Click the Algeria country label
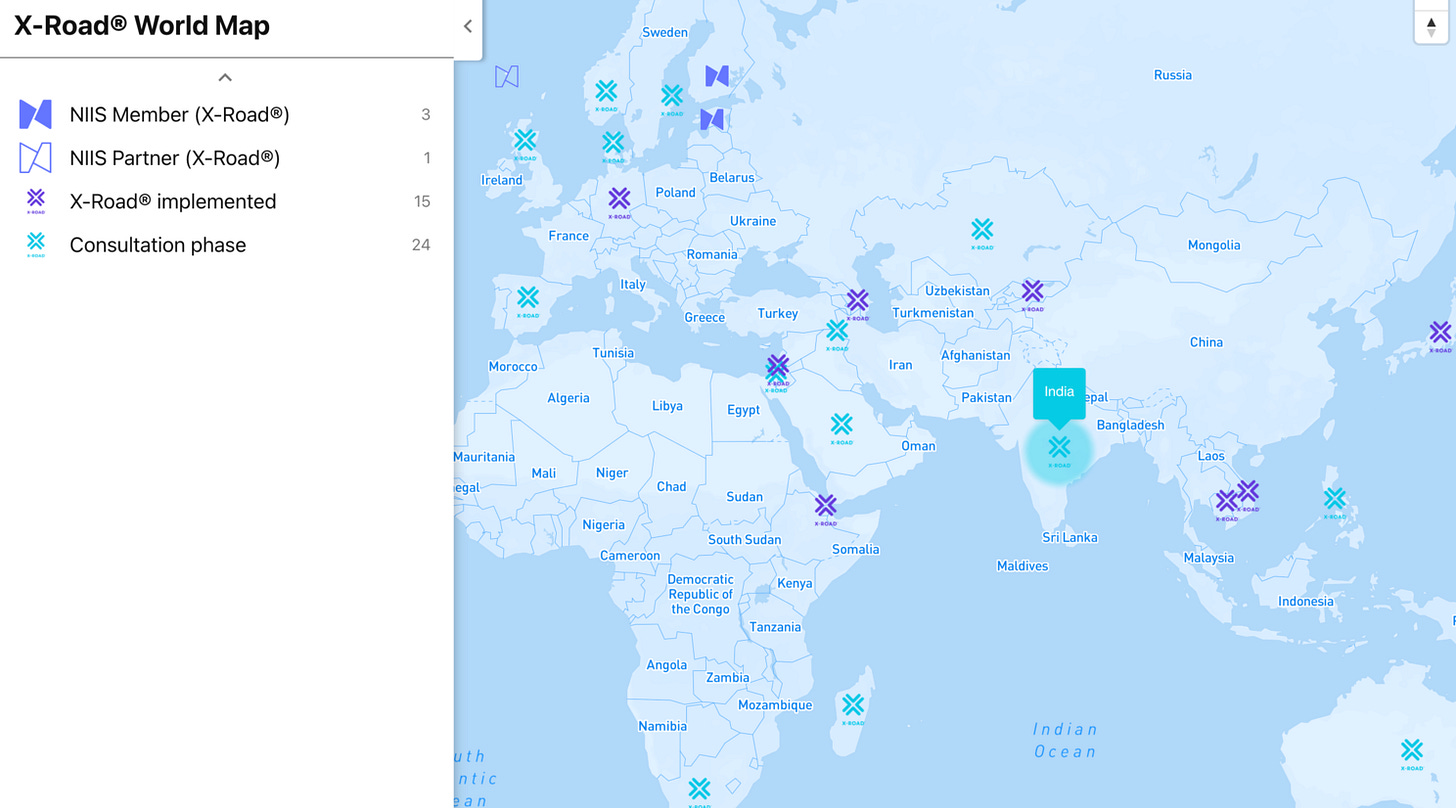This screenshot has width=1456, height=808. click(568, 398)
